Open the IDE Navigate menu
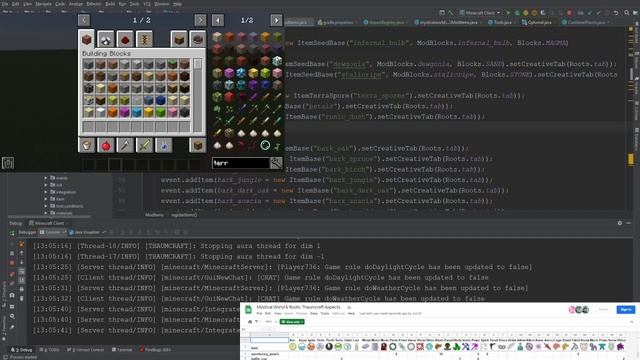 (x=43, y=4)
